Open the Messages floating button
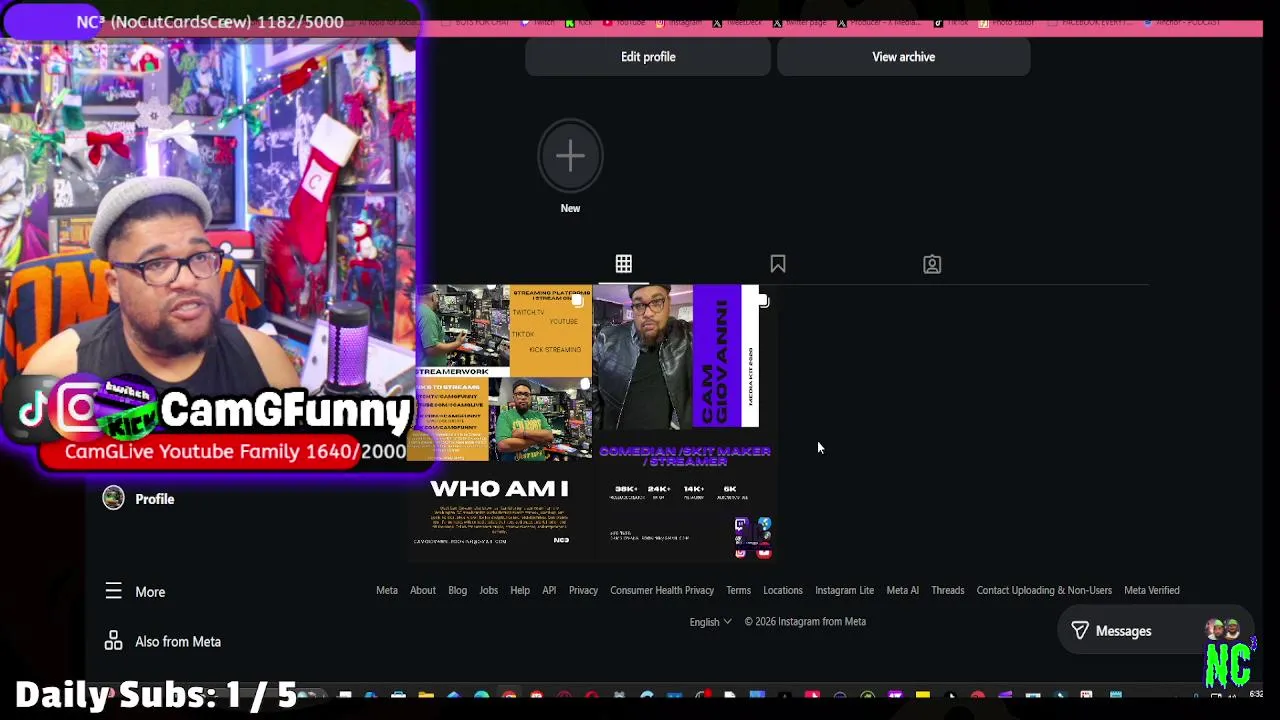The height and width of the screenshot is (720, 1280). tap(1155, 631)
